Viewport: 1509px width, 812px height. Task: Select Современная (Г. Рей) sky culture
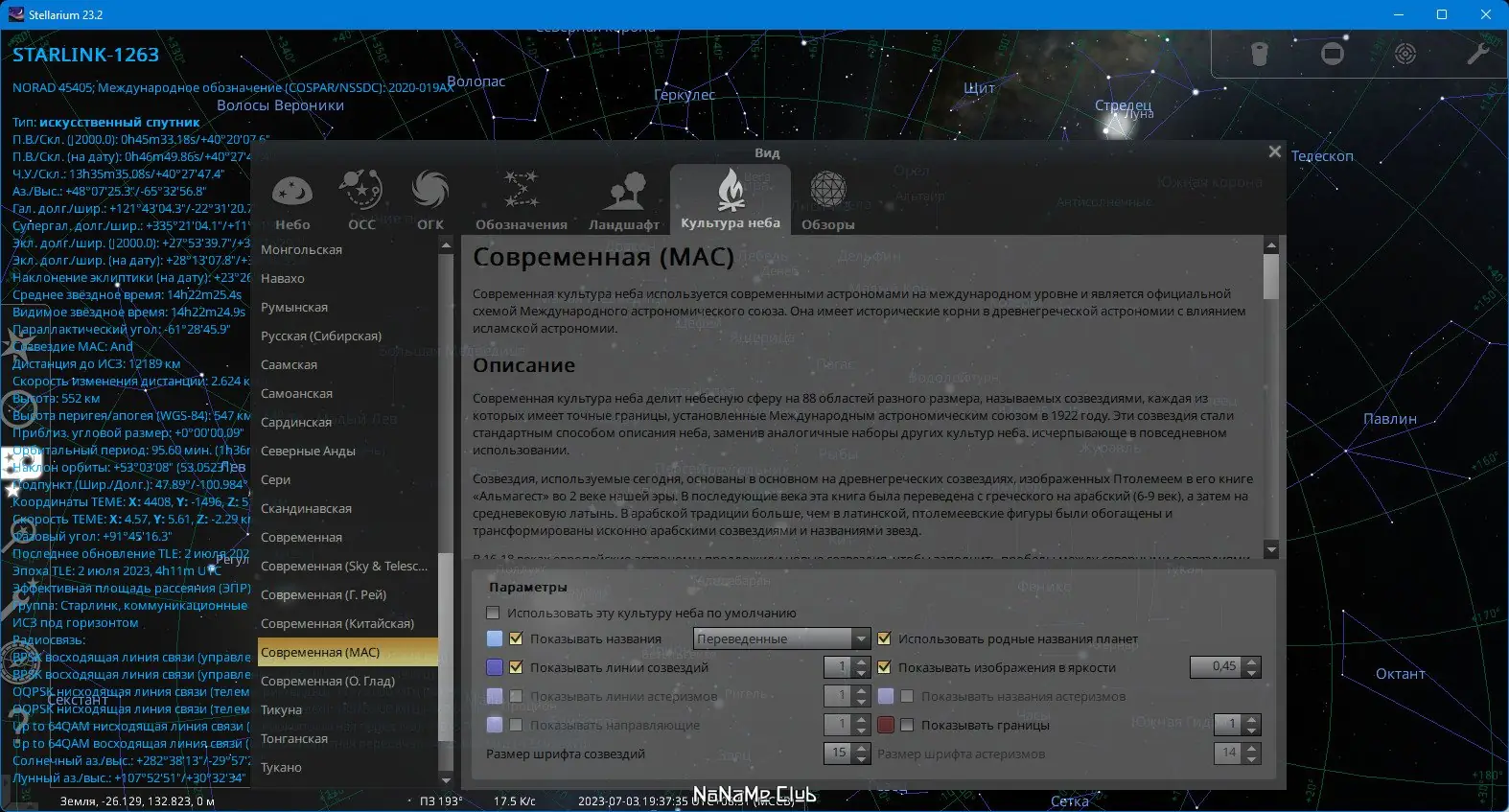(348, 594)
